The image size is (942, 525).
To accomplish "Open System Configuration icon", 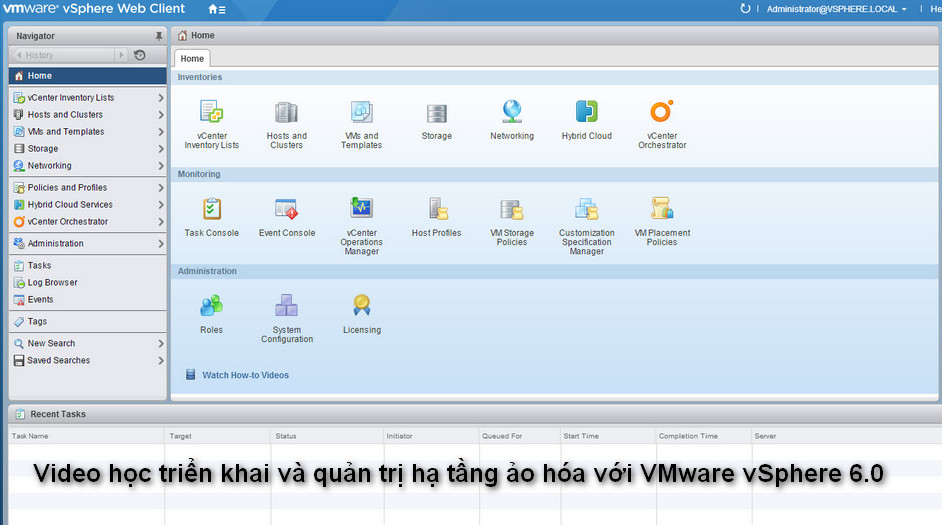I will click(287, 306).
